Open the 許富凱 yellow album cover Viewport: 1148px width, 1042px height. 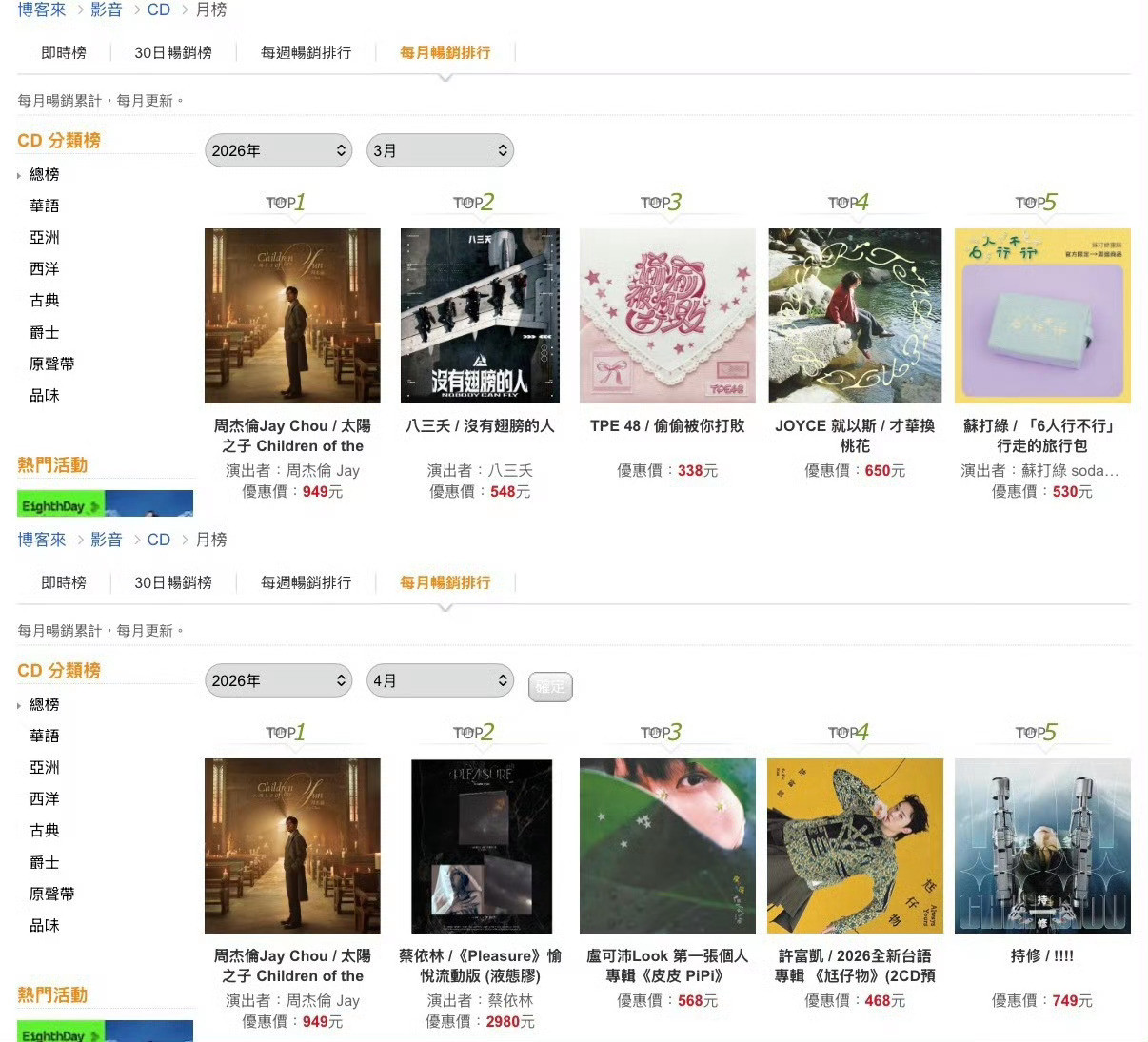click(x=855, y=846)
